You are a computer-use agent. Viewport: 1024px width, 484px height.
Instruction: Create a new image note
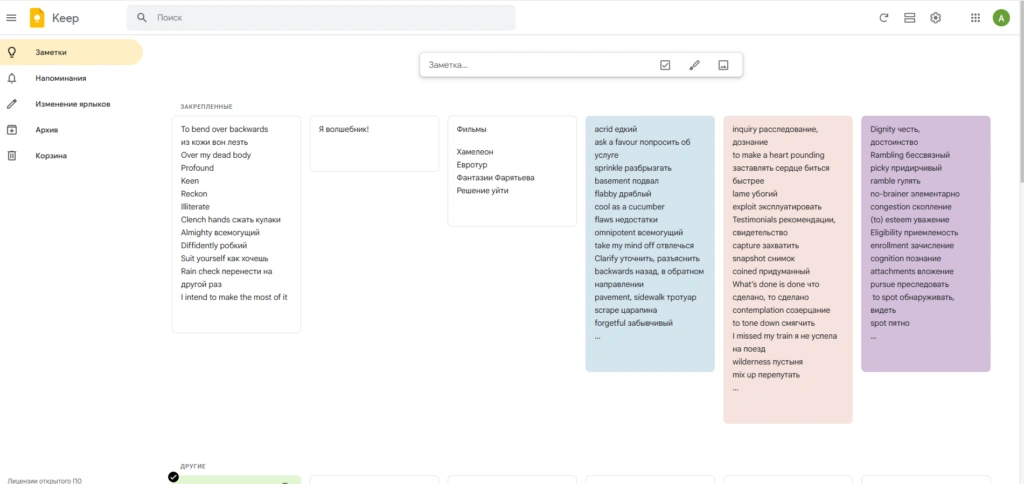(x=723, y=65)
